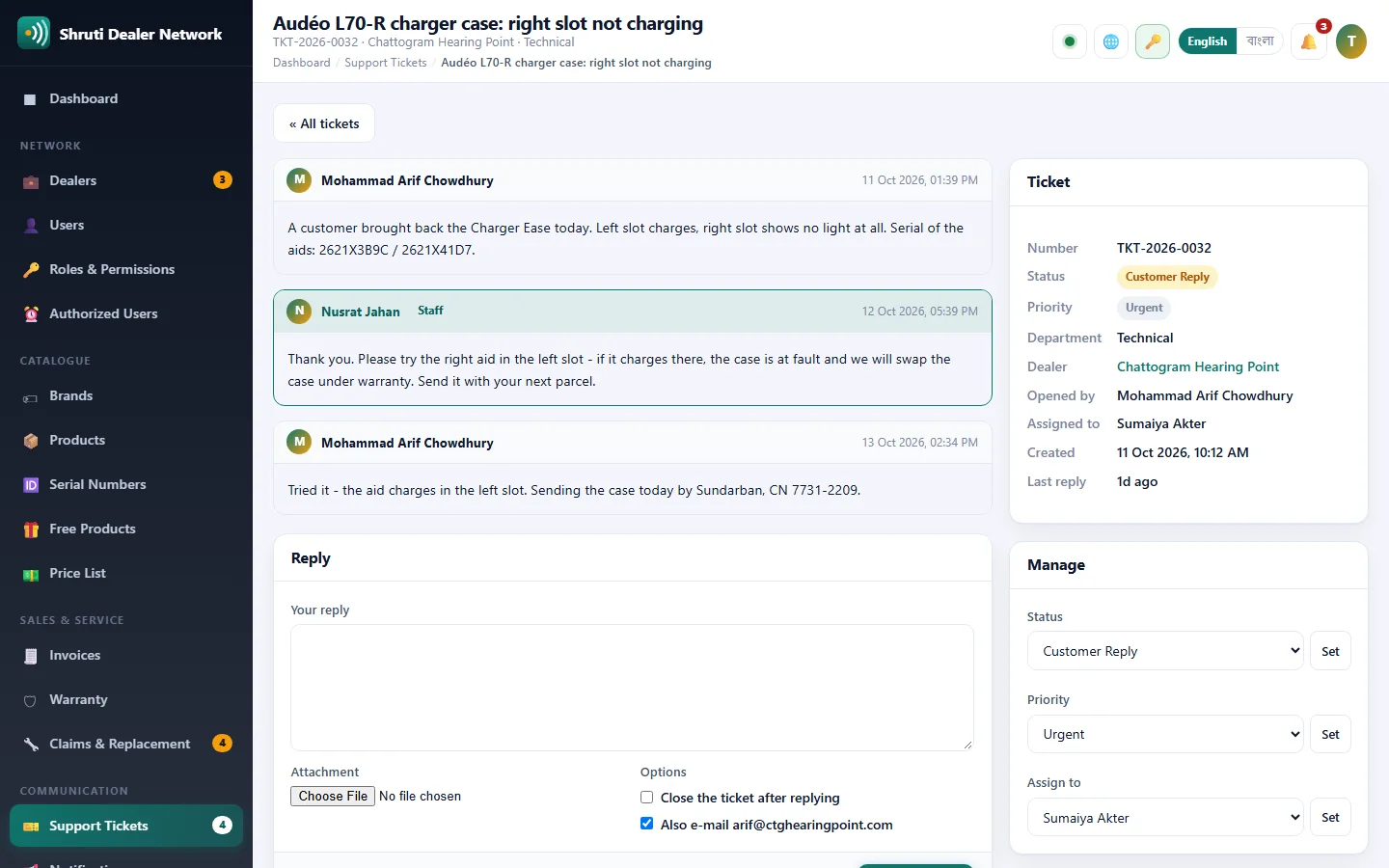The image size is (1389, 868).
Task: Open Dashboard from the sidebar
Action: (126, 98)
